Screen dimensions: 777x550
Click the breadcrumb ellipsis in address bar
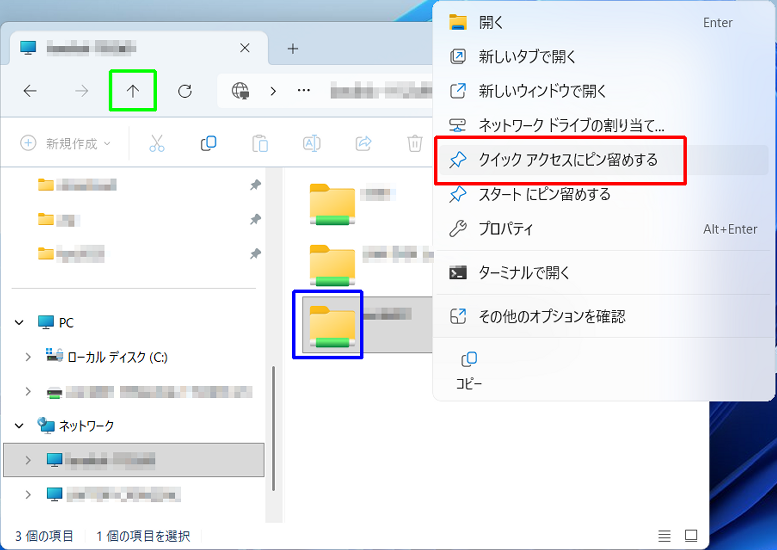[304, 91]
